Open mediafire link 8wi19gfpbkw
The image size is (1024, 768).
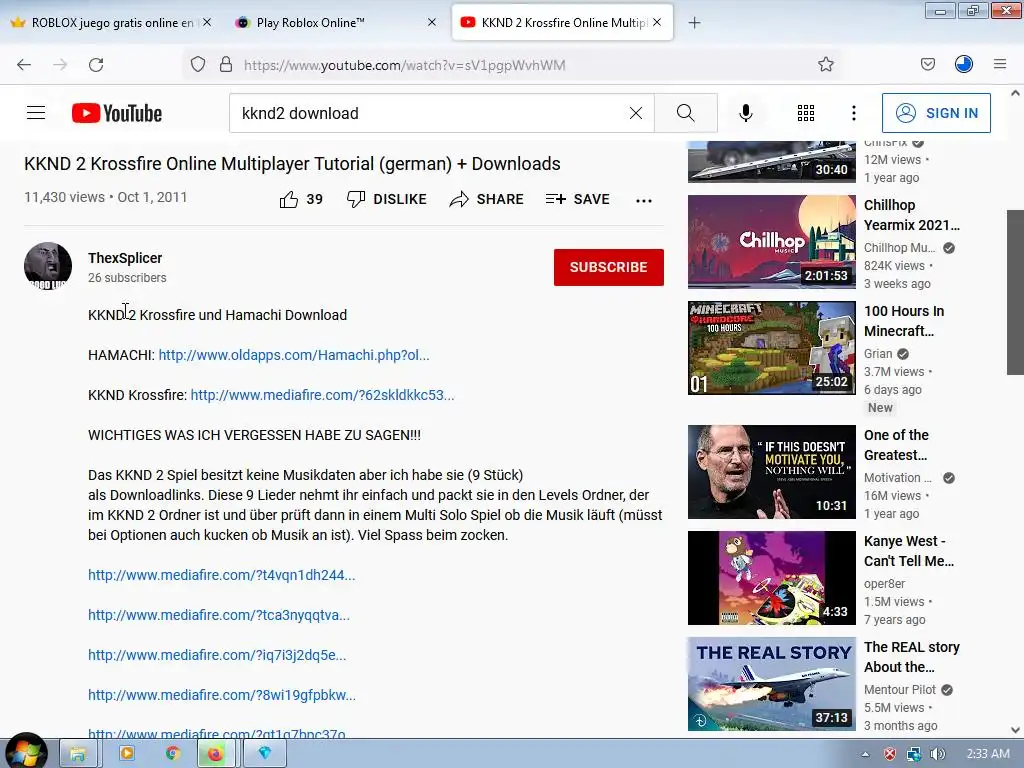coord(222,695)
